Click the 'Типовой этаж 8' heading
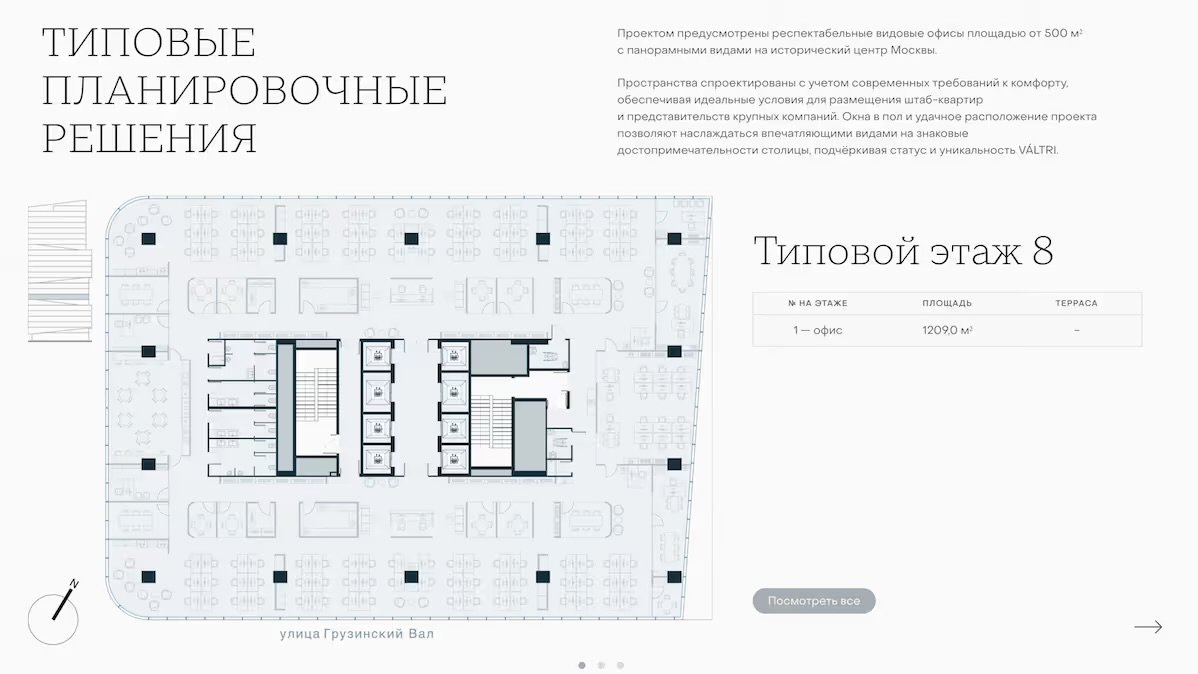 (903, 251)
